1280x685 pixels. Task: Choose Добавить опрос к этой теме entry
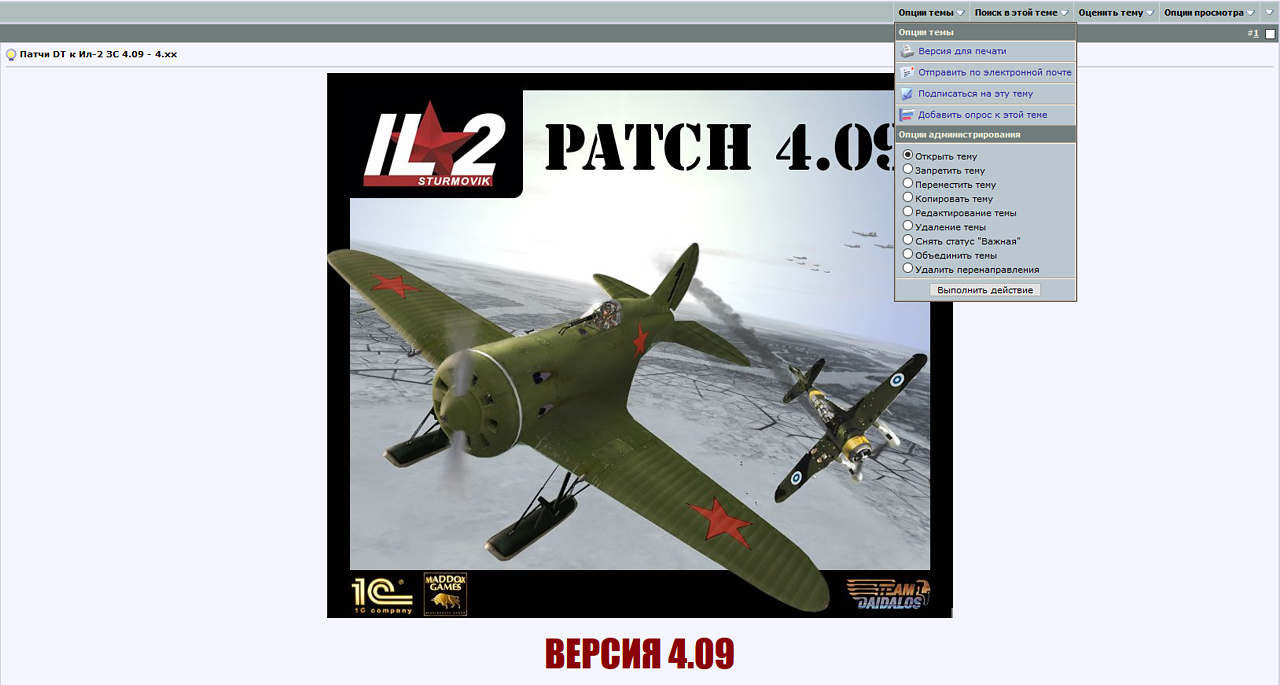(x=983, y=114)
